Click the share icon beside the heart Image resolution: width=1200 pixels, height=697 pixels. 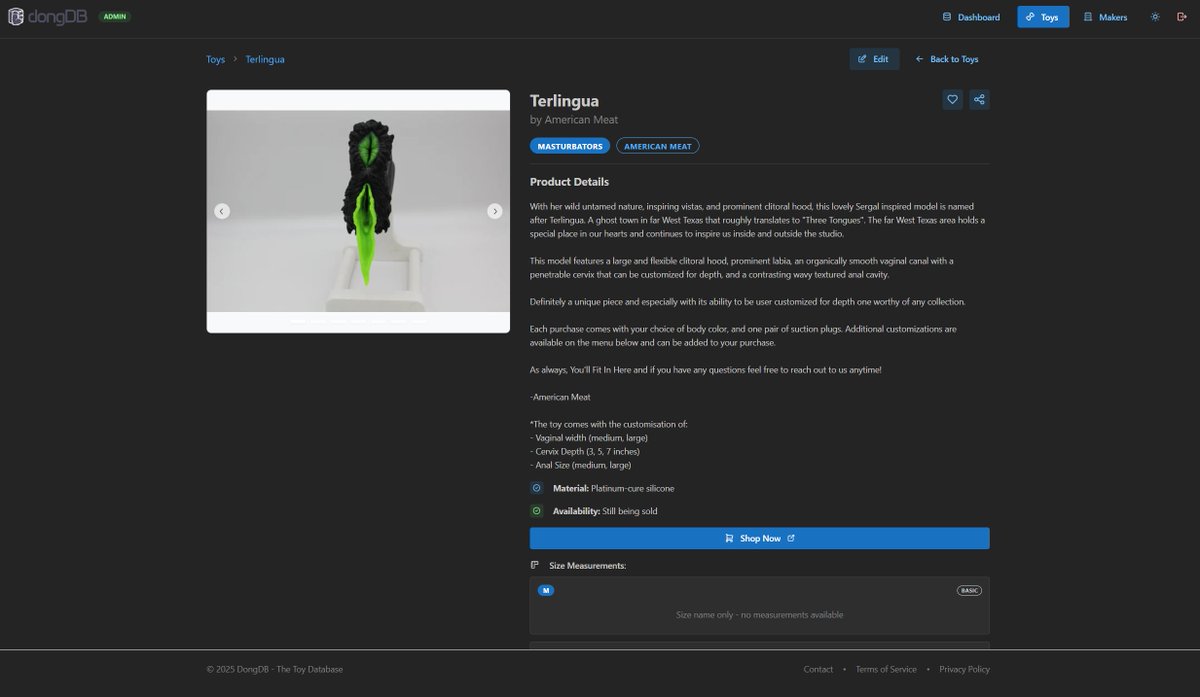point(979,99)
